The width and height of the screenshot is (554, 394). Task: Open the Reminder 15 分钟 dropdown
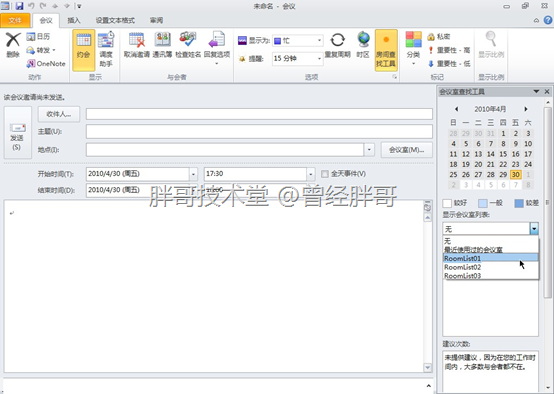[319, 58]
